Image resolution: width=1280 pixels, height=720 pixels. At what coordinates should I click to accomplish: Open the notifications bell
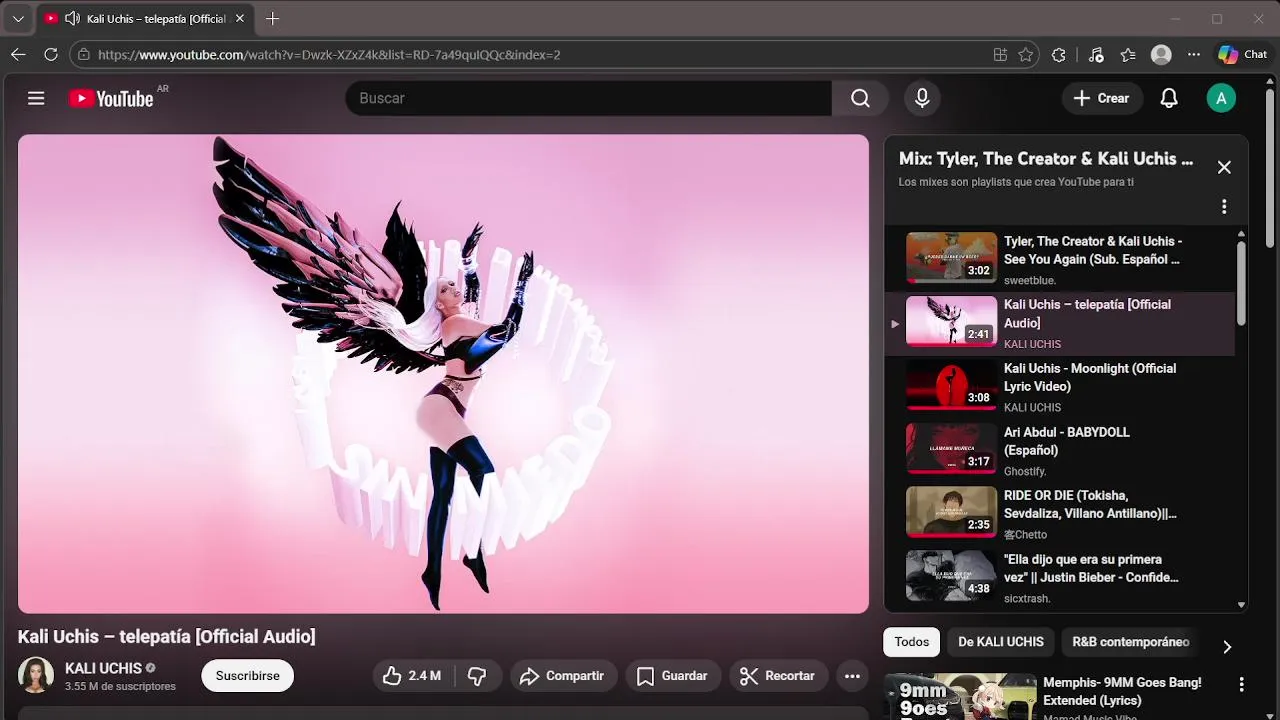pyautogui.click(x=1168, y=98)
